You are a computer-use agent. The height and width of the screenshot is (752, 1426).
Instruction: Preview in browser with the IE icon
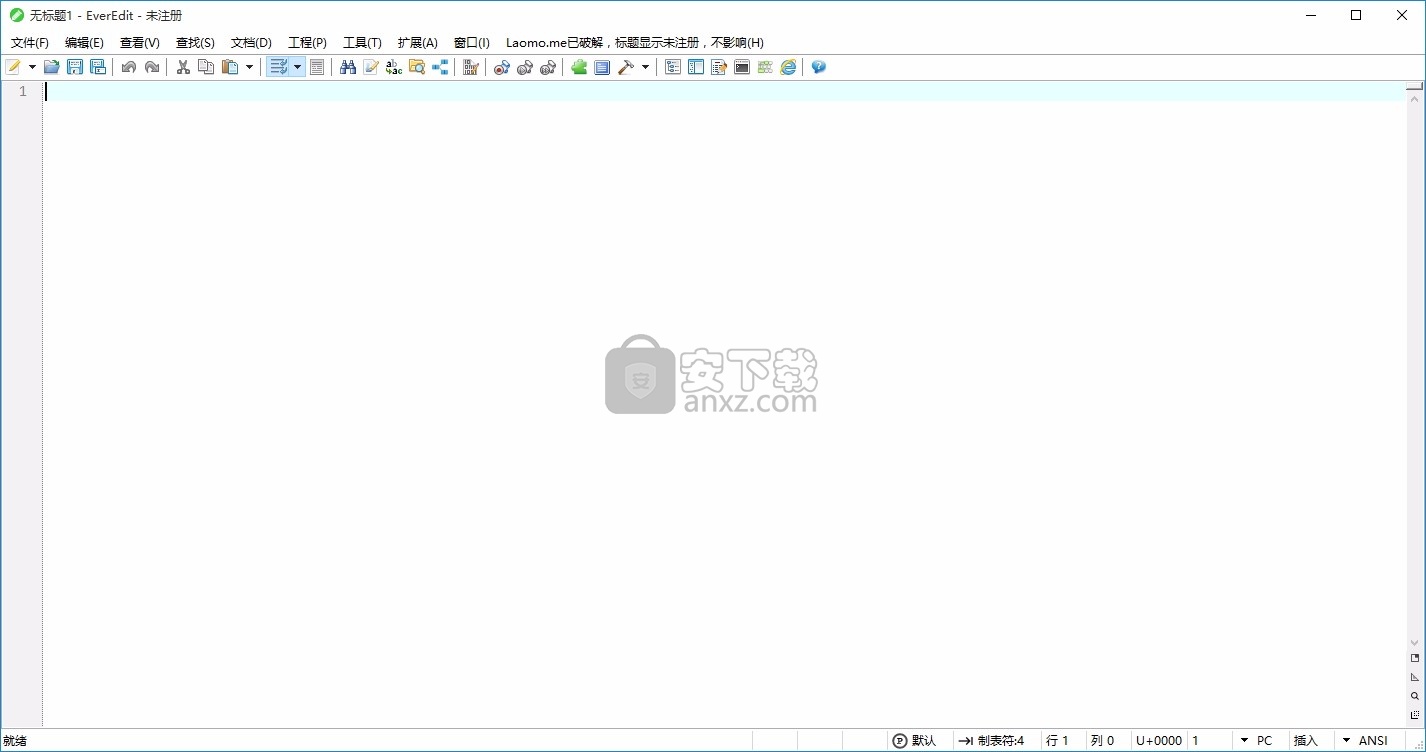tap(788, 67)
